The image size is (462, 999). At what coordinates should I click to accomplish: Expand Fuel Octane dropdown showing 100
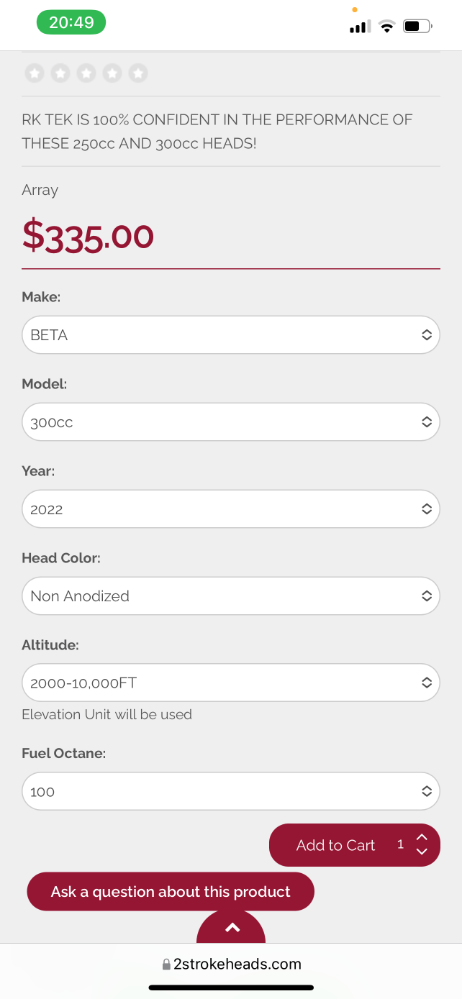click(x=231, y=791)
